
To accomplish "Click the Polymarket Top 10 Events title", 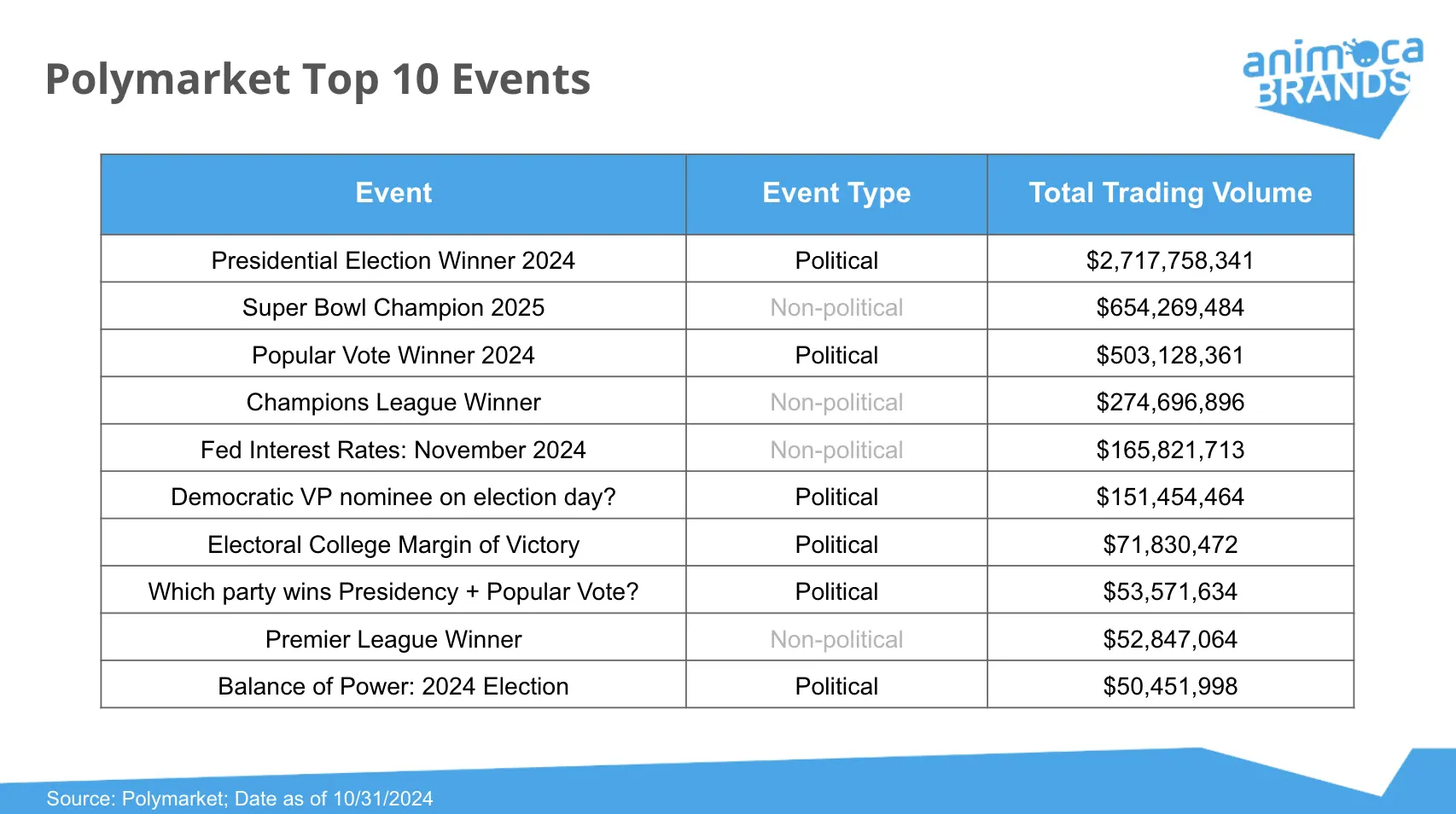I will tap(317, 79).
